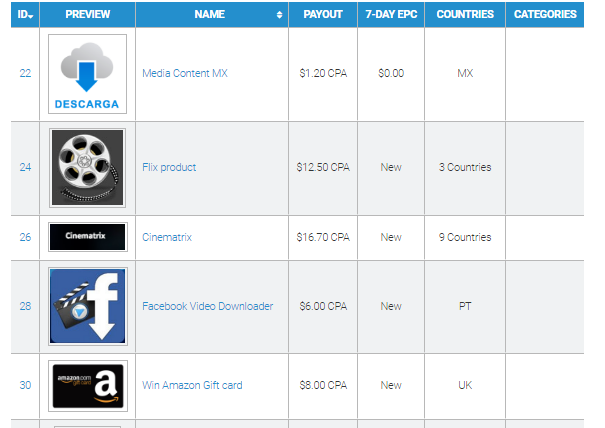The image size is (605, 428).
Task: Click offer ID 28 link
Action: (x=25, y=306)
